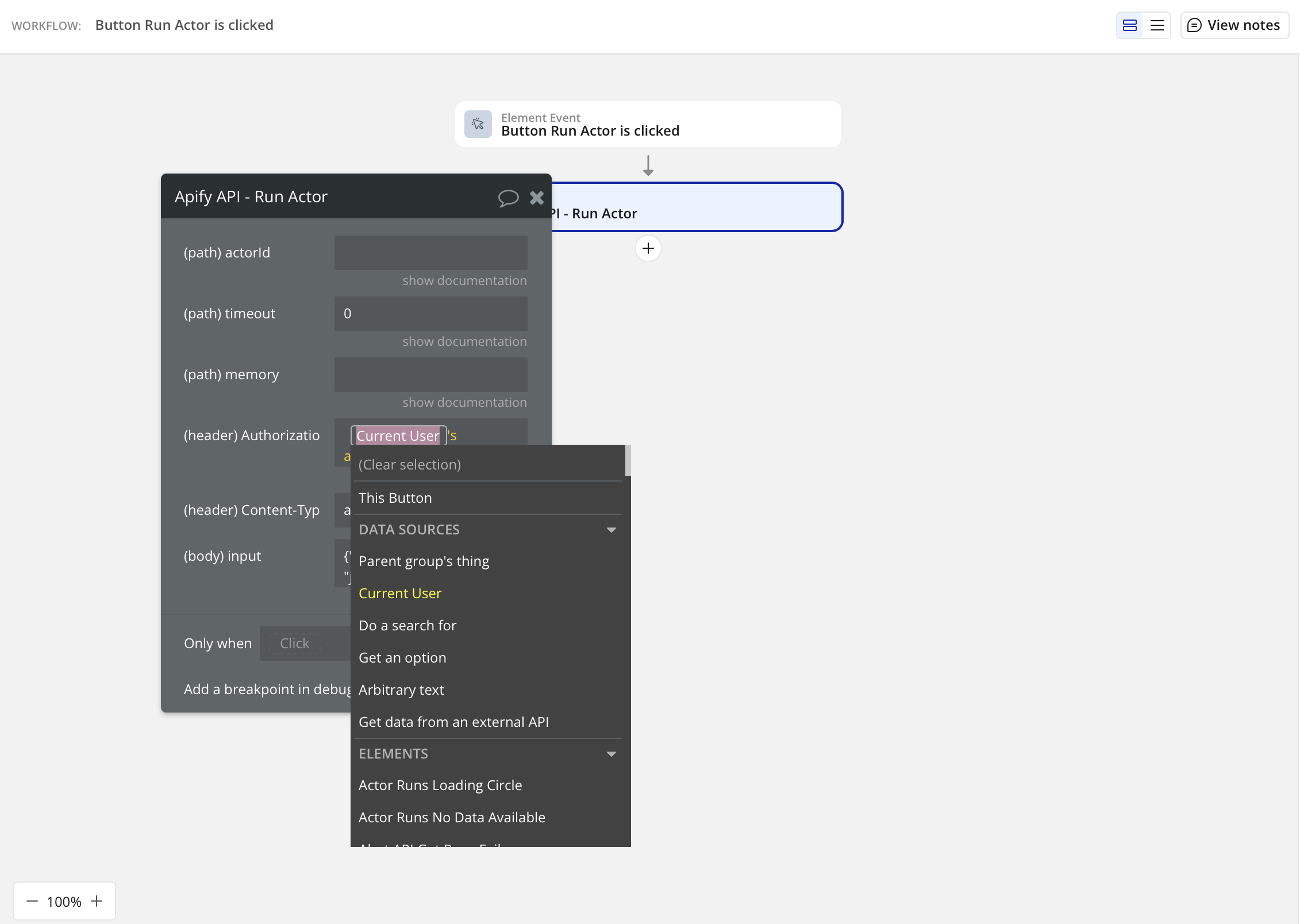The height and width of the screenshot is (924, 1300).
Task: Click the Current User expression token
Action: tap(398, 436)
